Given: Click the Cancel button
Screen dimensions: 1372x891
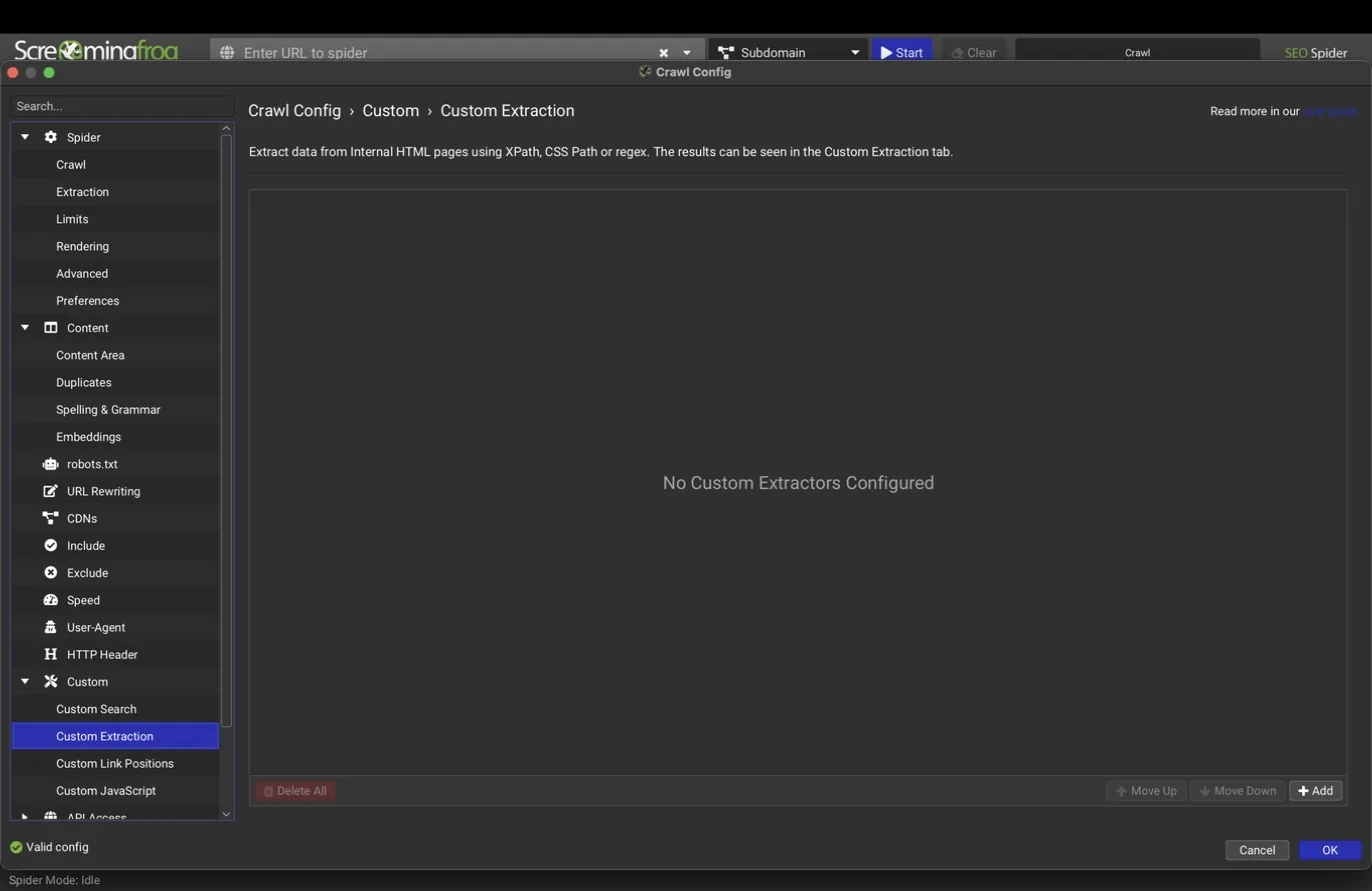Looking at the screenshot, I should (x=1257, y=850).
